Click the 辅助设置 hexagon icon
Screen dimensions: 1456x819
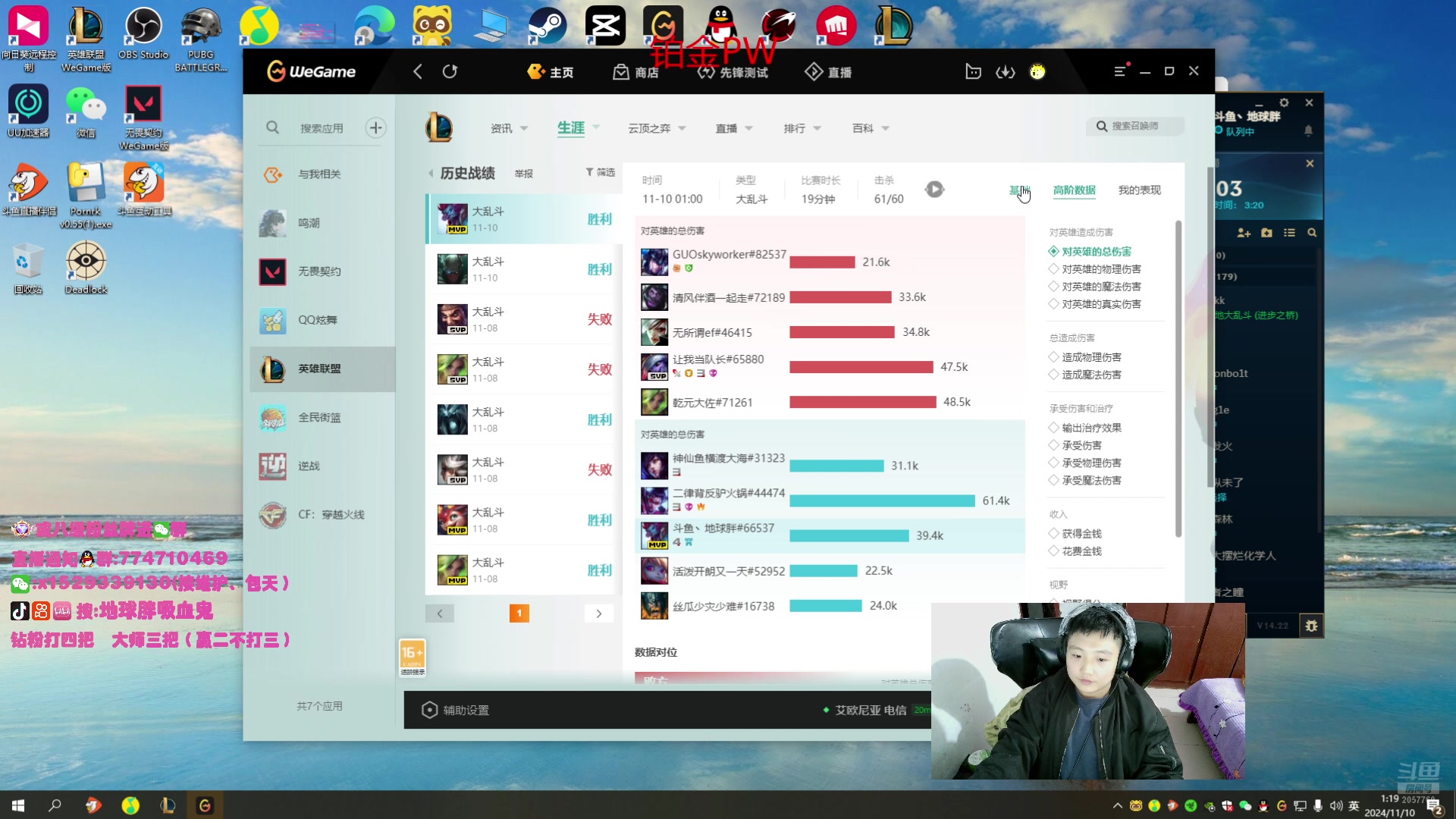pos(429,710)
